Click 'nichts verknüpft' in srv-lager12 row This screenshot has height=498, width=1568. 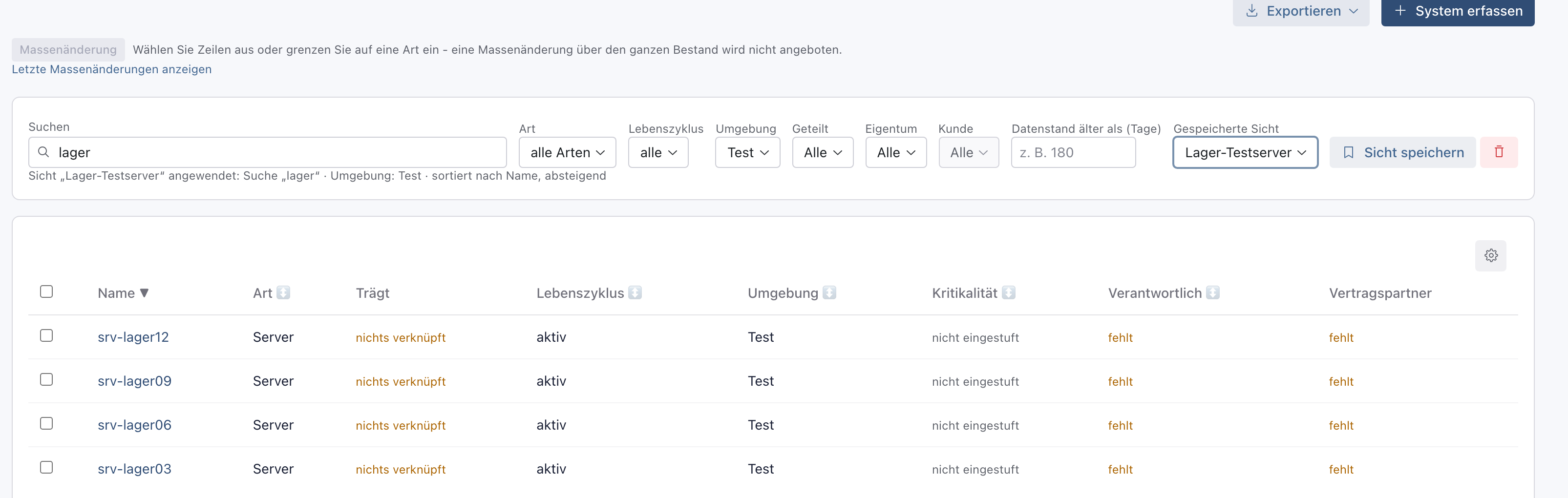401,337
